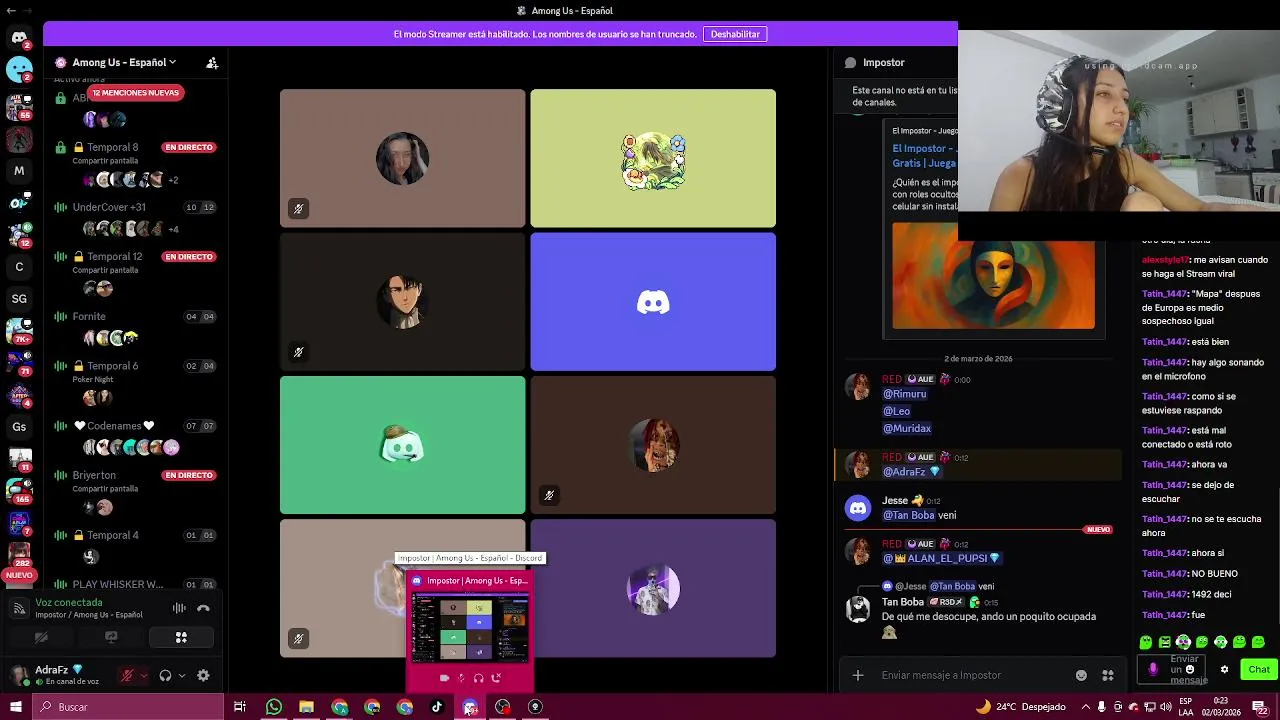Click the @Rimuru mention
Image resolution: width=1280 pixels, height=720 pixels.
tap(905, 394)
